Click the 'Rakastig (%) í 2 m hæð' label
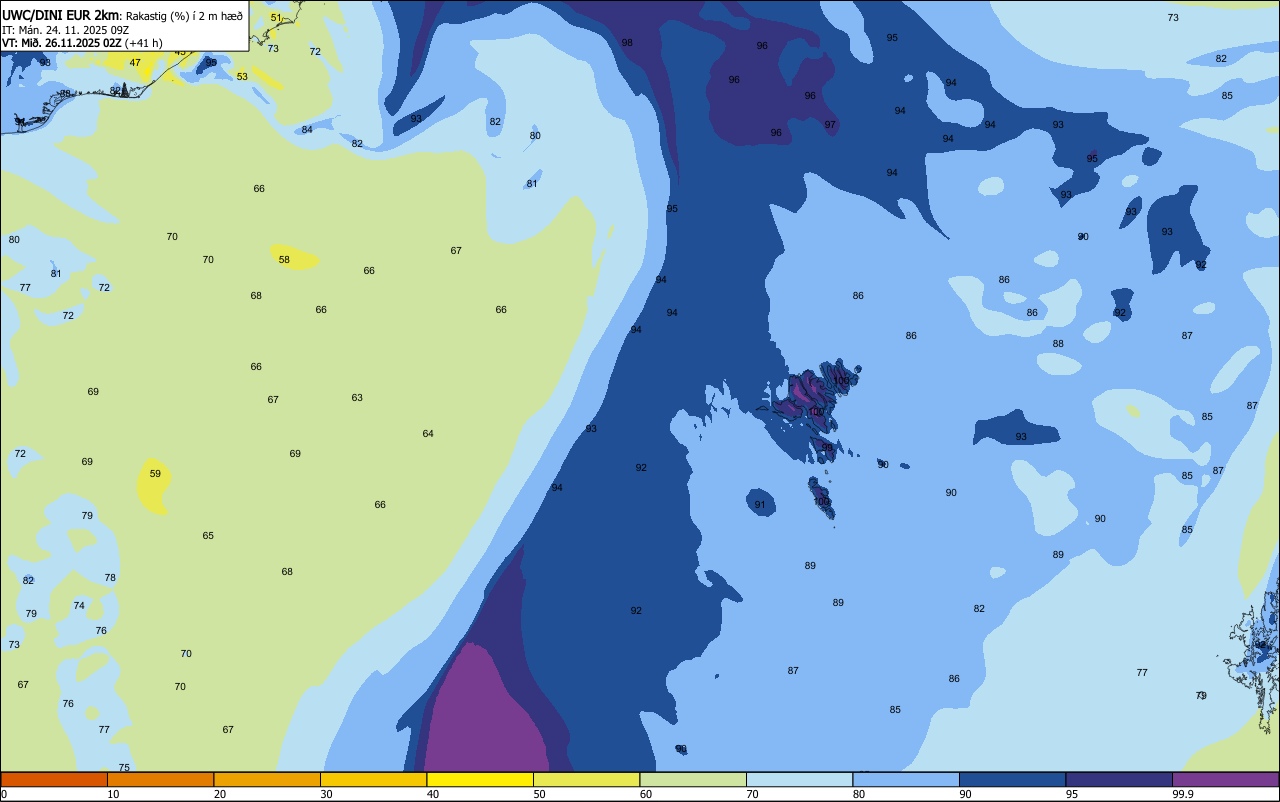The width and height of the screenshot is (1280, 802). (184, 16)
